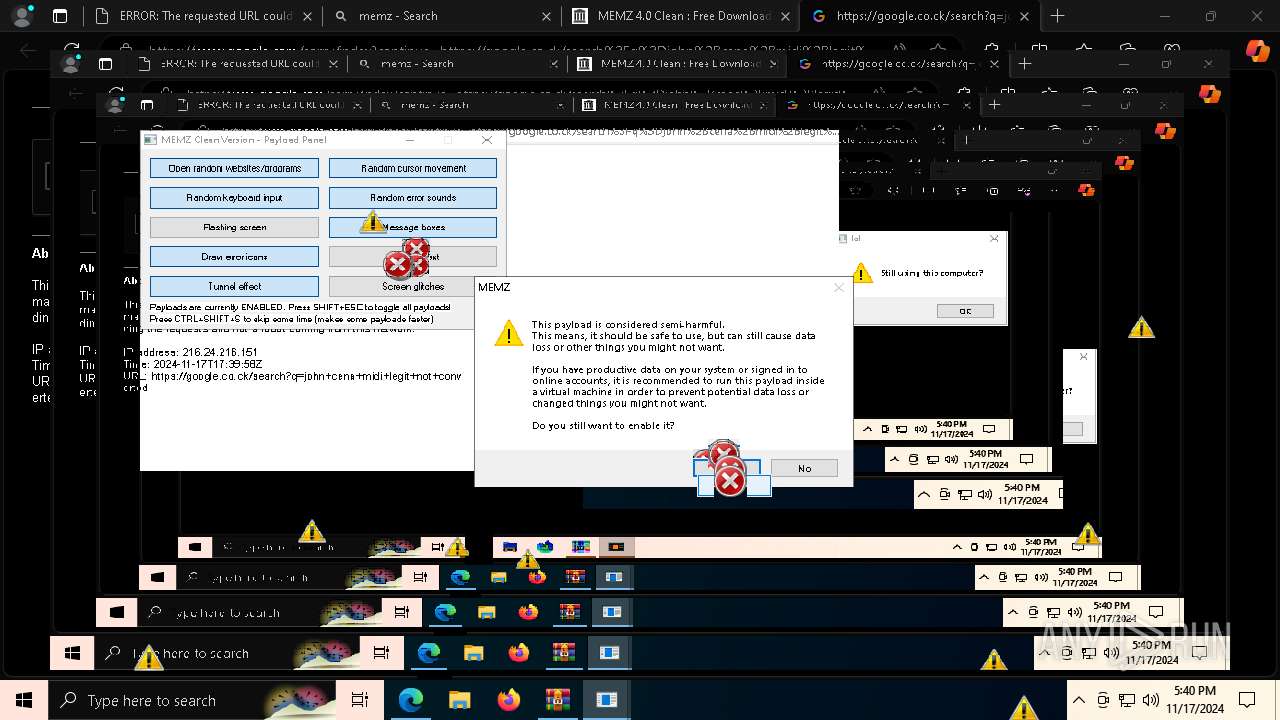This screenshot has height=720, width=1280.
Task: Click the 'Press CTRL+SHIFT+S to skip some time' hint
Action: (x=291, y=318)
